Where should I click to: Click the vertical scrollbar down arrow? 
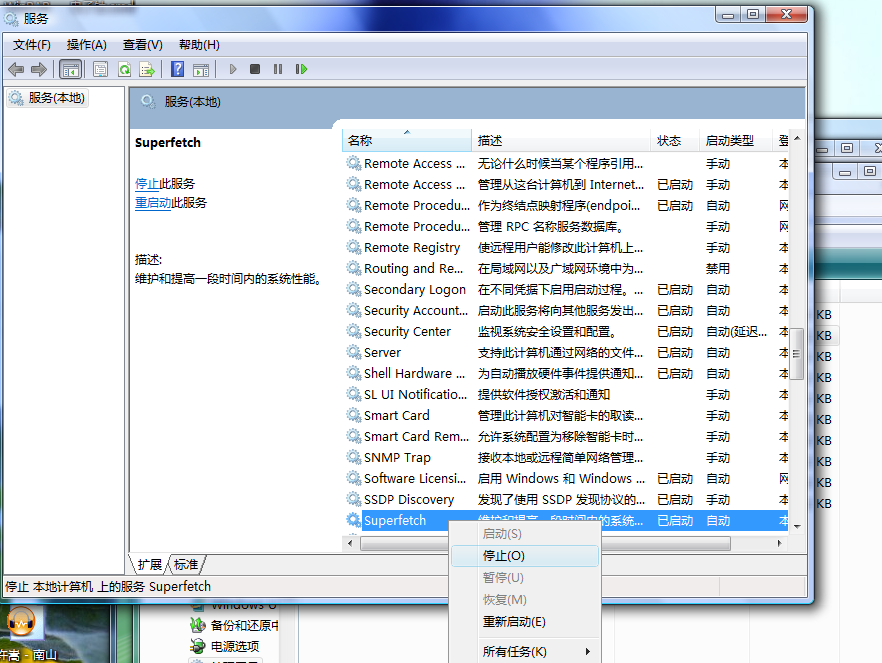[797, 526]
